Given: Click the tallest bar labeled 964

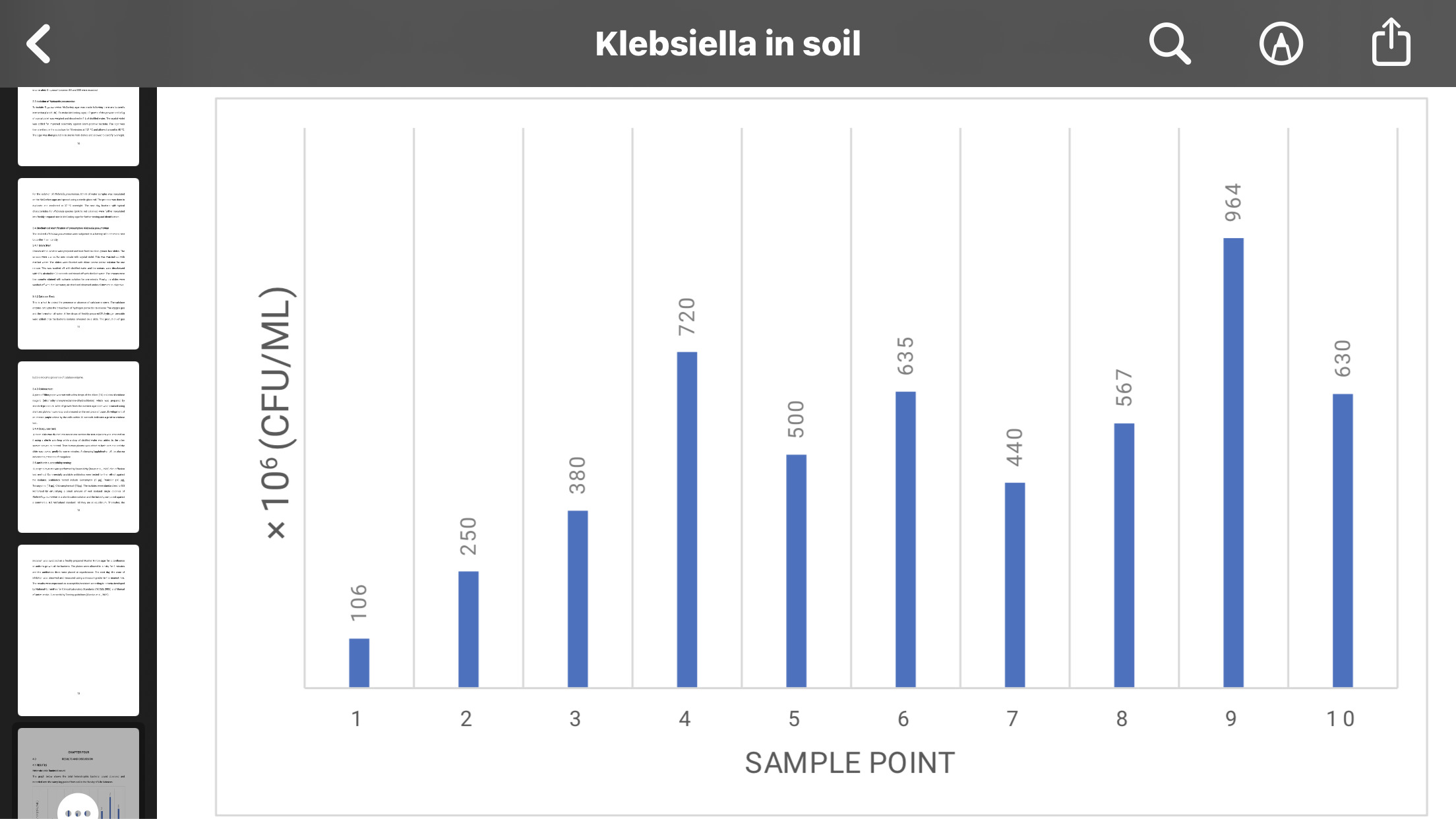Looking at the screenshot, I should pyautogui.click(x=1233, y=462).
